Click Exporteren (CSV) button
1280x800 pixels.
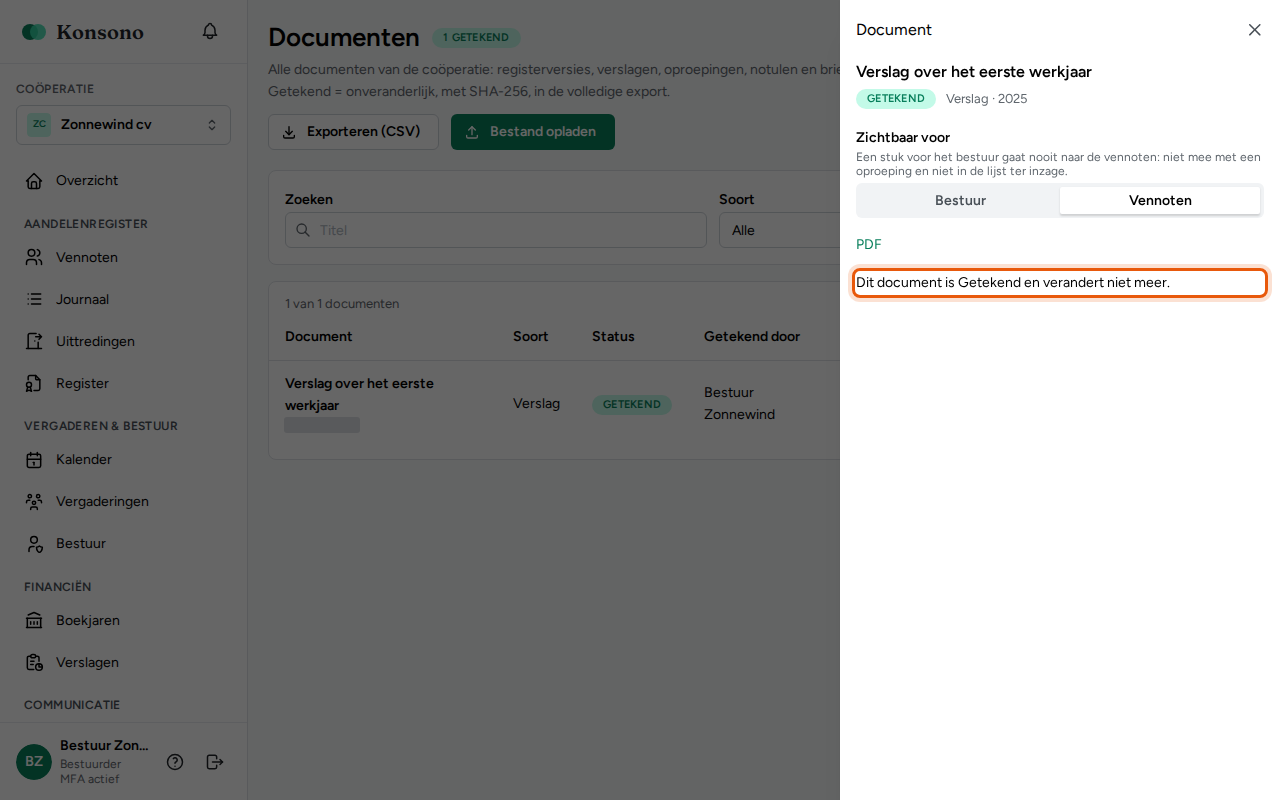(353, 132)
